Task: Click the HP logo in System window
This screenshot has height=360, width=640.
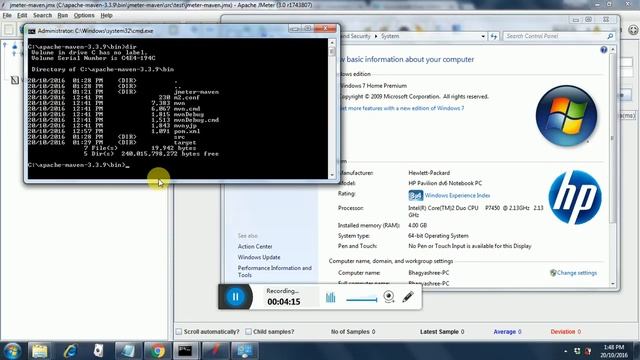Action: [x=575, y=197]
